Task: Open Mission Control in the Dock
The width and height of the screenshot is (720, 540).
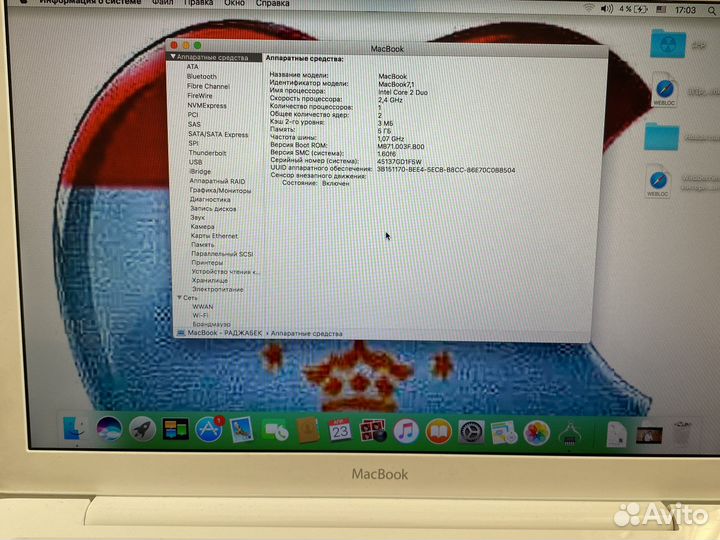Action: point(175,430)
